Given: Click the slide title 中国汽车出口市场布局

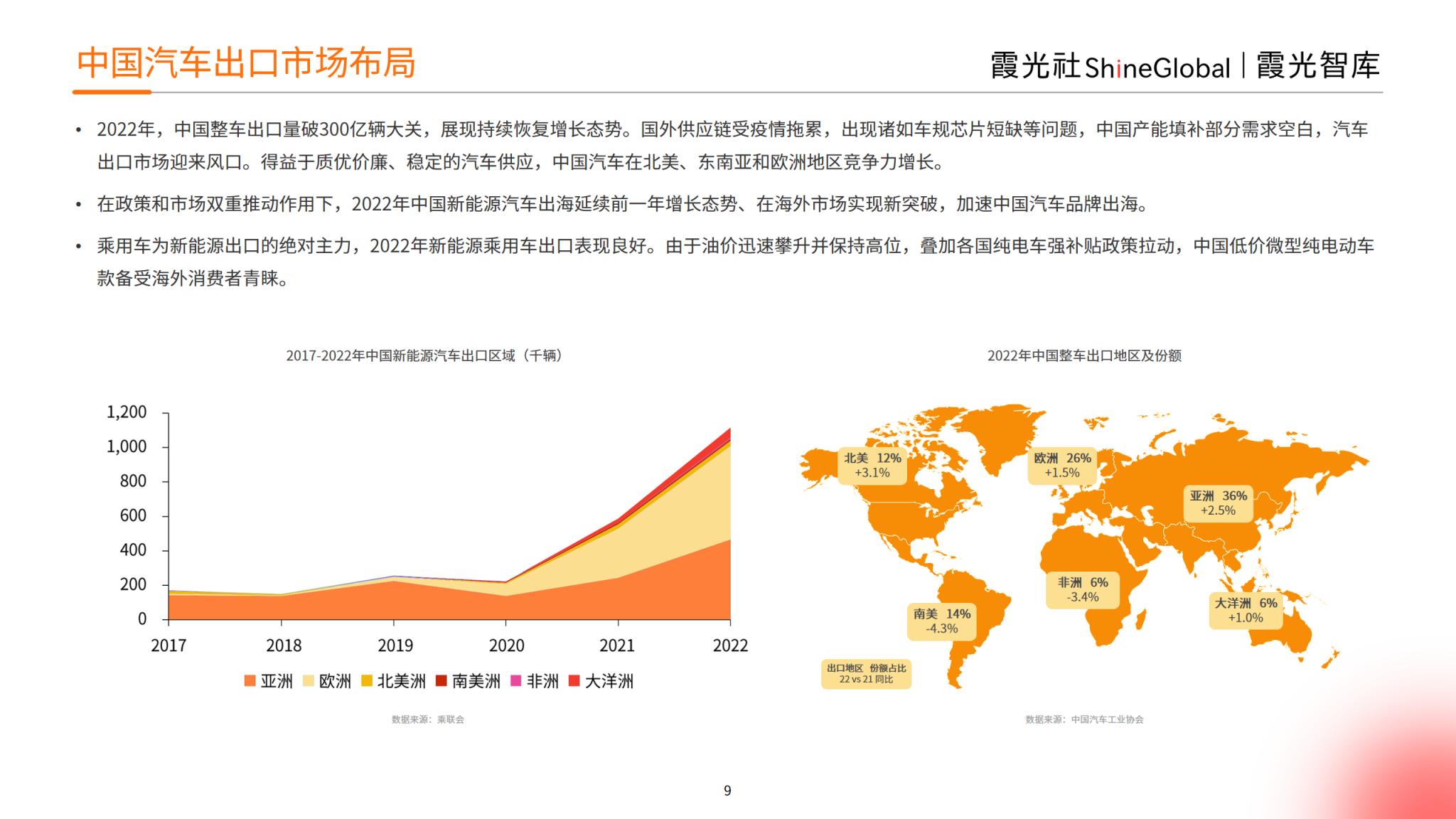Looking at the screenshot, I should 246,63.
